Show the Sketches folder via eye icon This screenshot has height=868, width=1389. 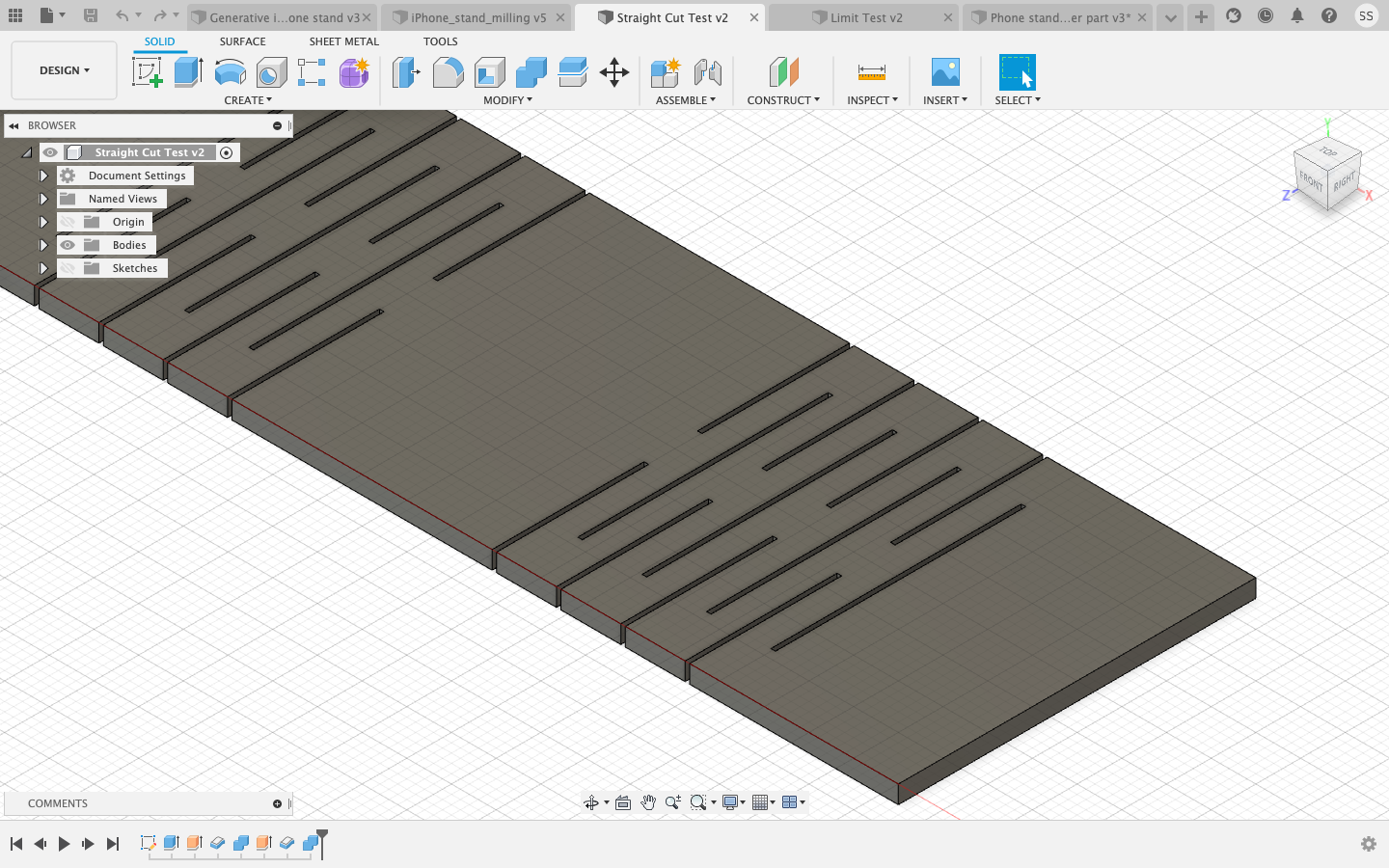tap(68, 268)
